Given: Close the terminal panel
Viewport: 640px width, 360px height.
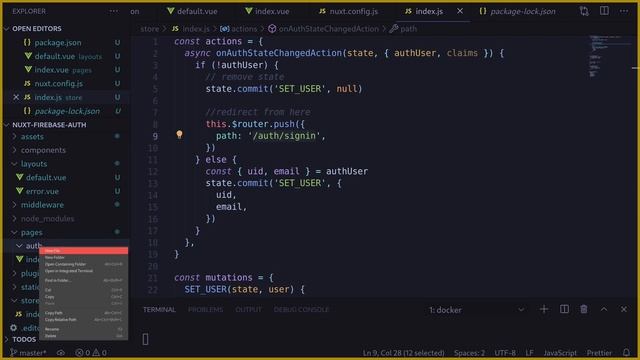Looking at the screenshot, I should point(624,309).
